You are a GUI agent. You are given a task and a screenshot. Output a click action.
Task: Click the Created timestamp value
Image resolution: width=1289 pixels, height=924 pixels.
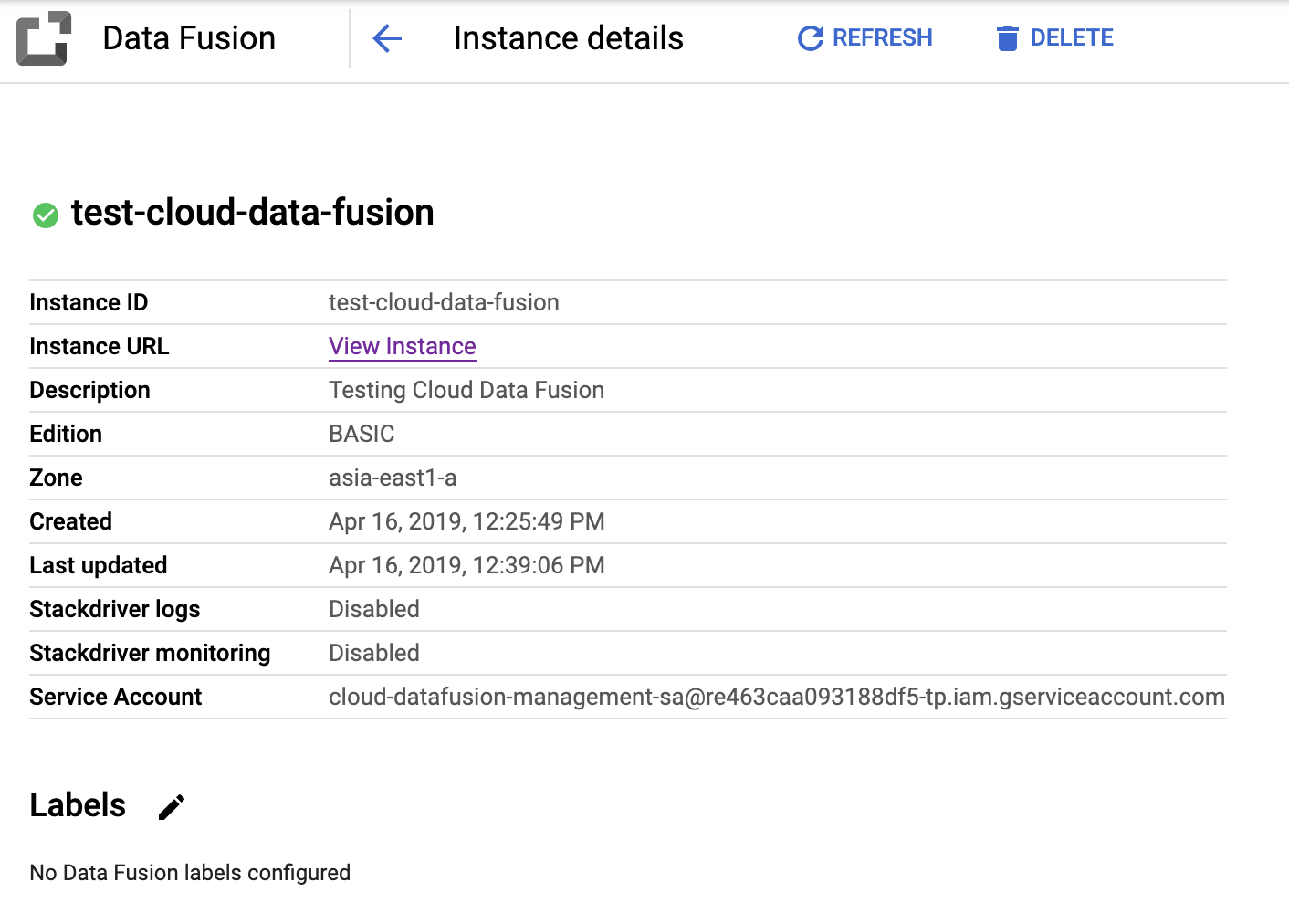pos(466,521)
